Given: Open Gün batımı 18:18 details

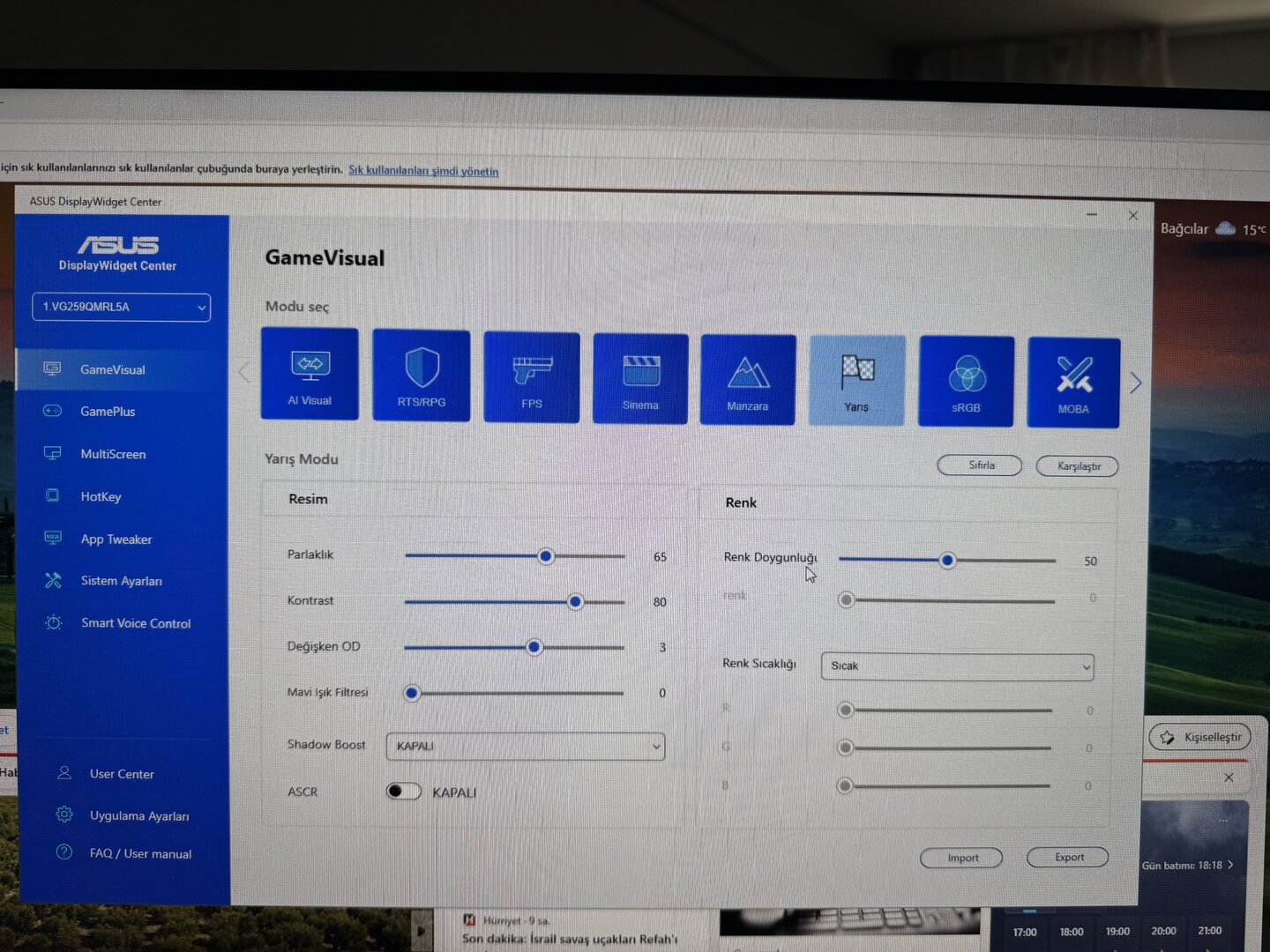Looking at the screenshot, I should (x=1187, y=866).
